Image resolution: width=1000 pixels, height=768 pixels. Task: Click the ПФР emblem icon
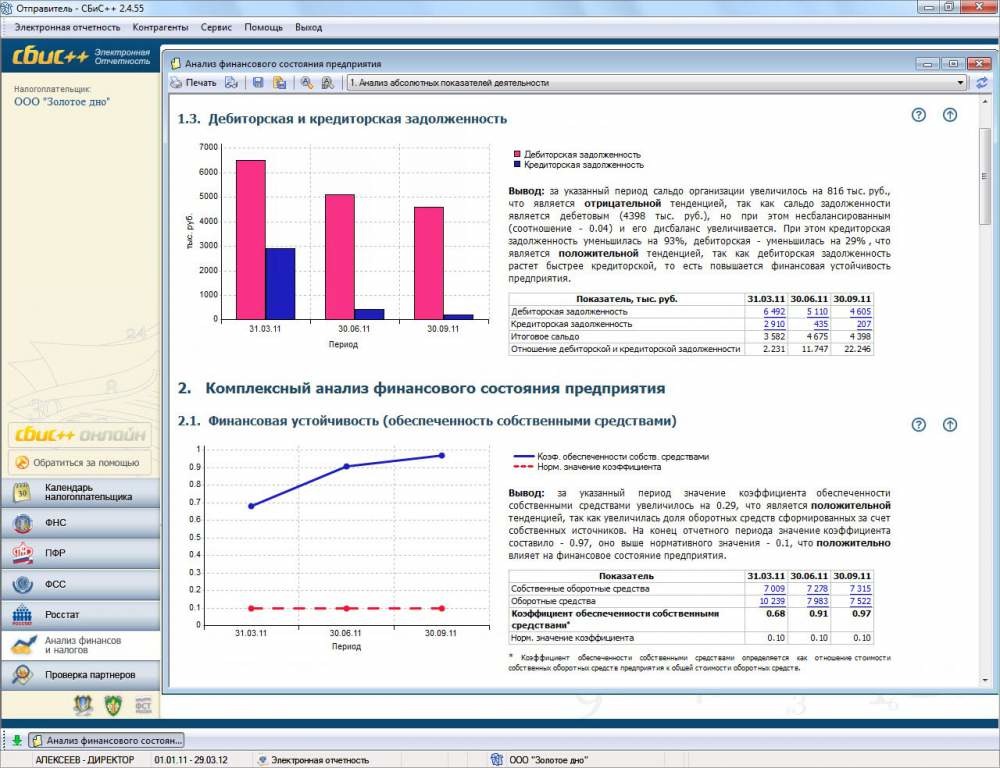click(x=22, y=553)
